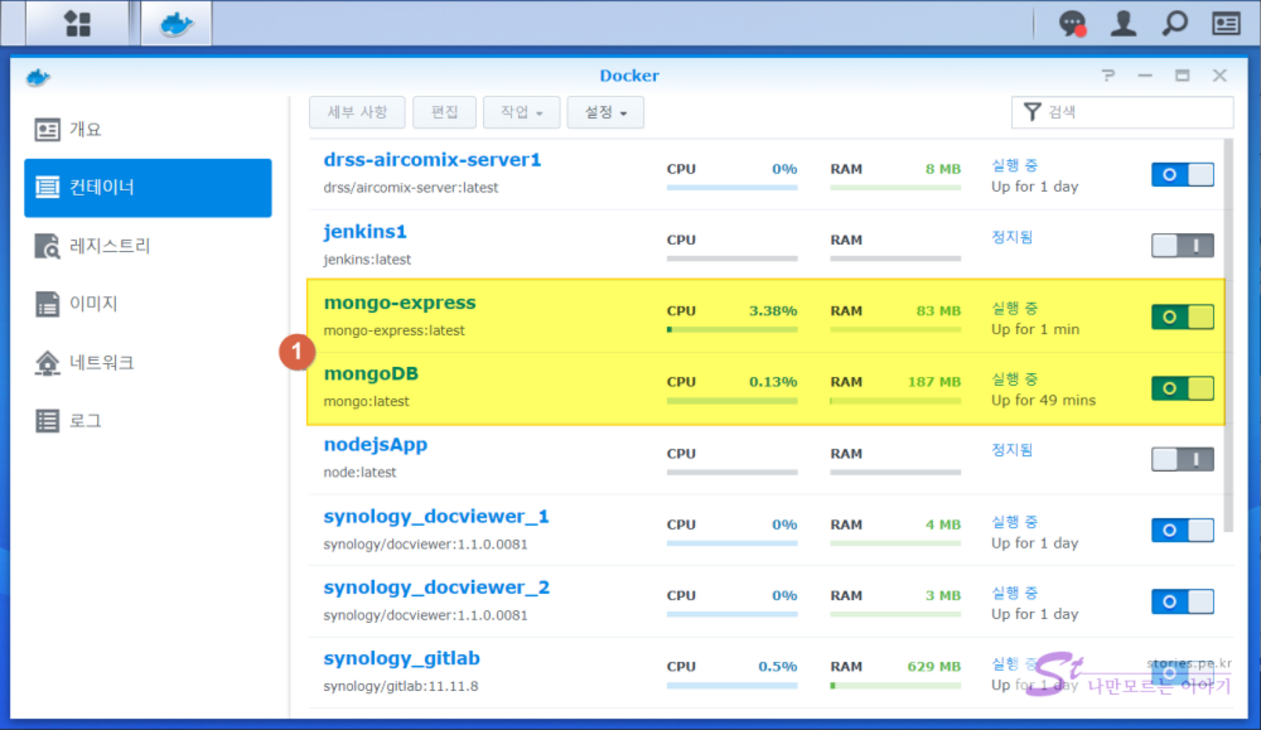Click the filter funnel icon in search

pyautogui.click(x=1032, y=112)
